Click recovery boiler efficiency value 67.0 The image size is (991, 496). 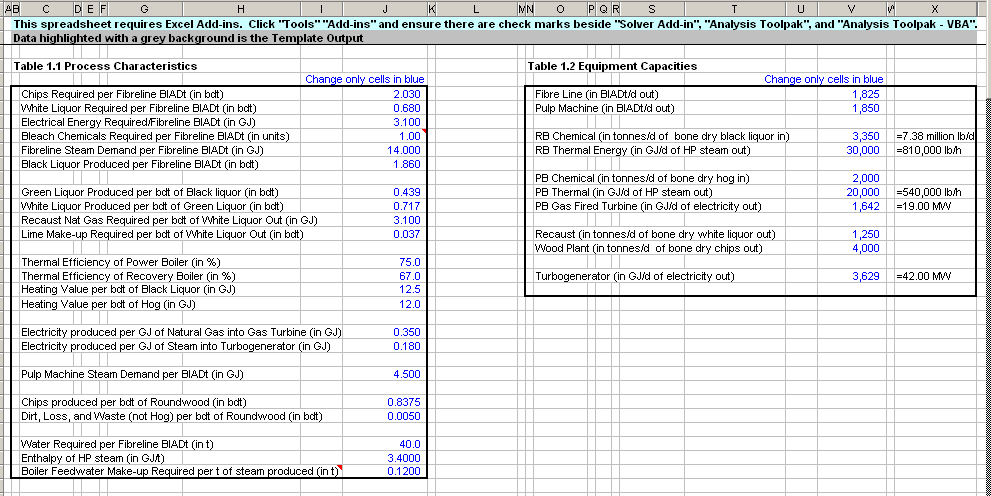(x=410, y=276)
